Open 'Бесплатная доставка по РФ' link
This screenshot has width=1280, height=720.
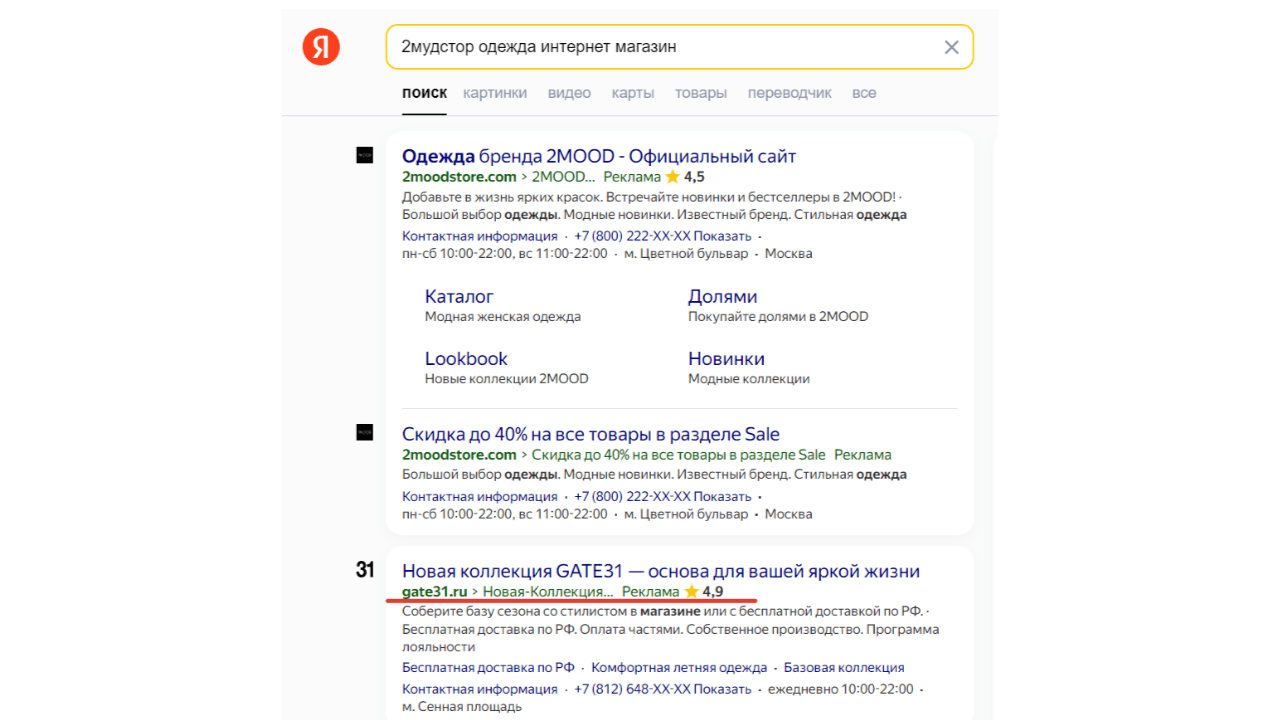(488, 667)
